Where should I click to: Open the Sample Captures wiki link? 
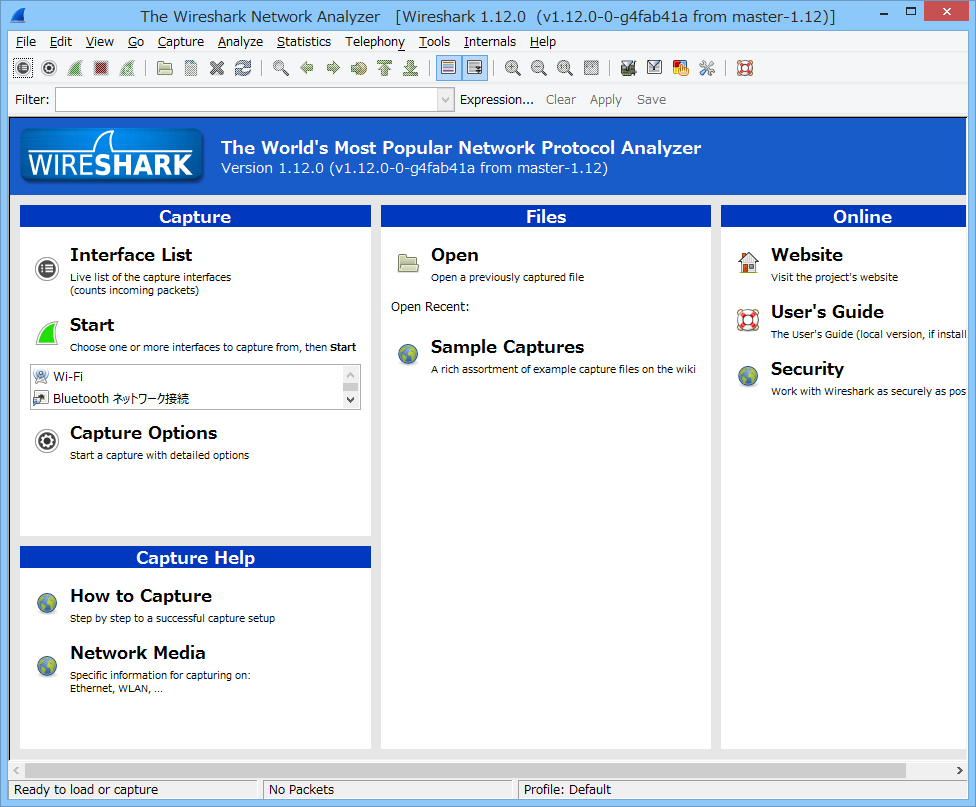point(507,347)
